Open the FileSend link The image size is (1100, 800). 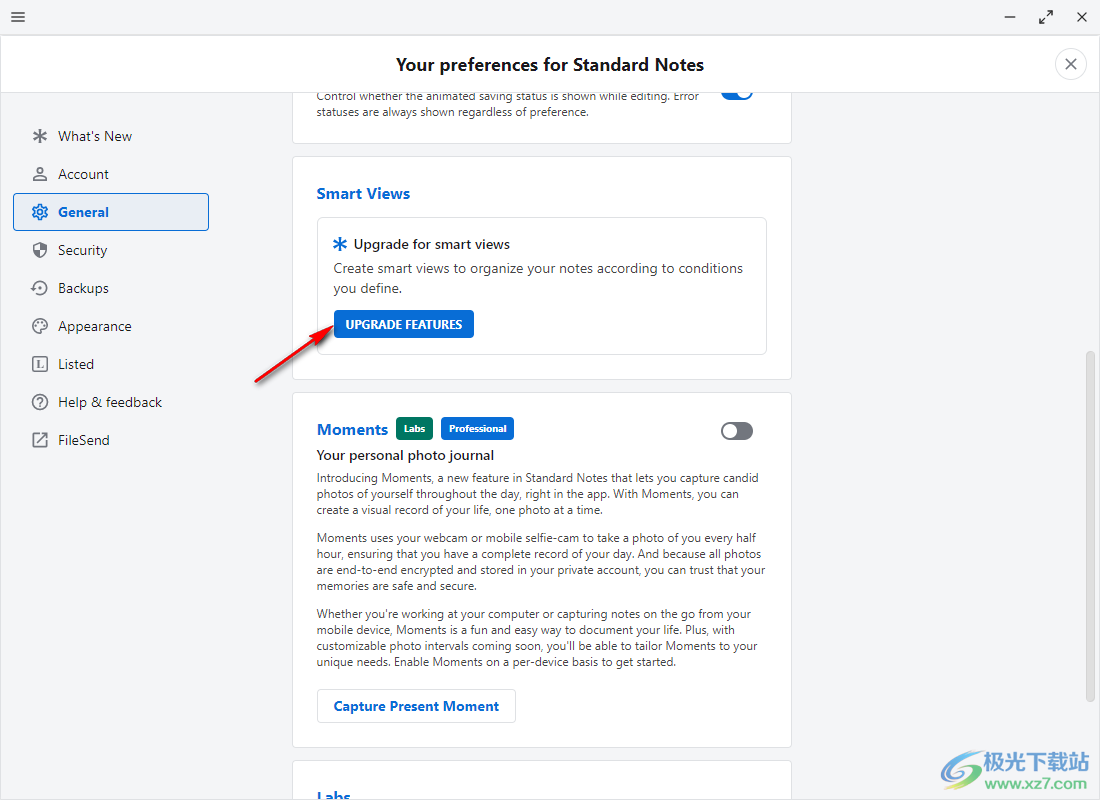(111, 440)
